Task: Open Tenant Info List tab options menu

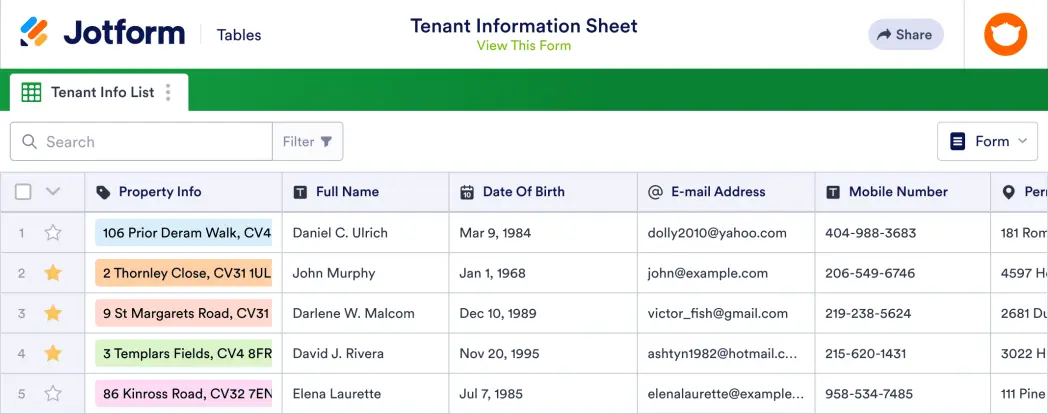Action: (168, 92)
